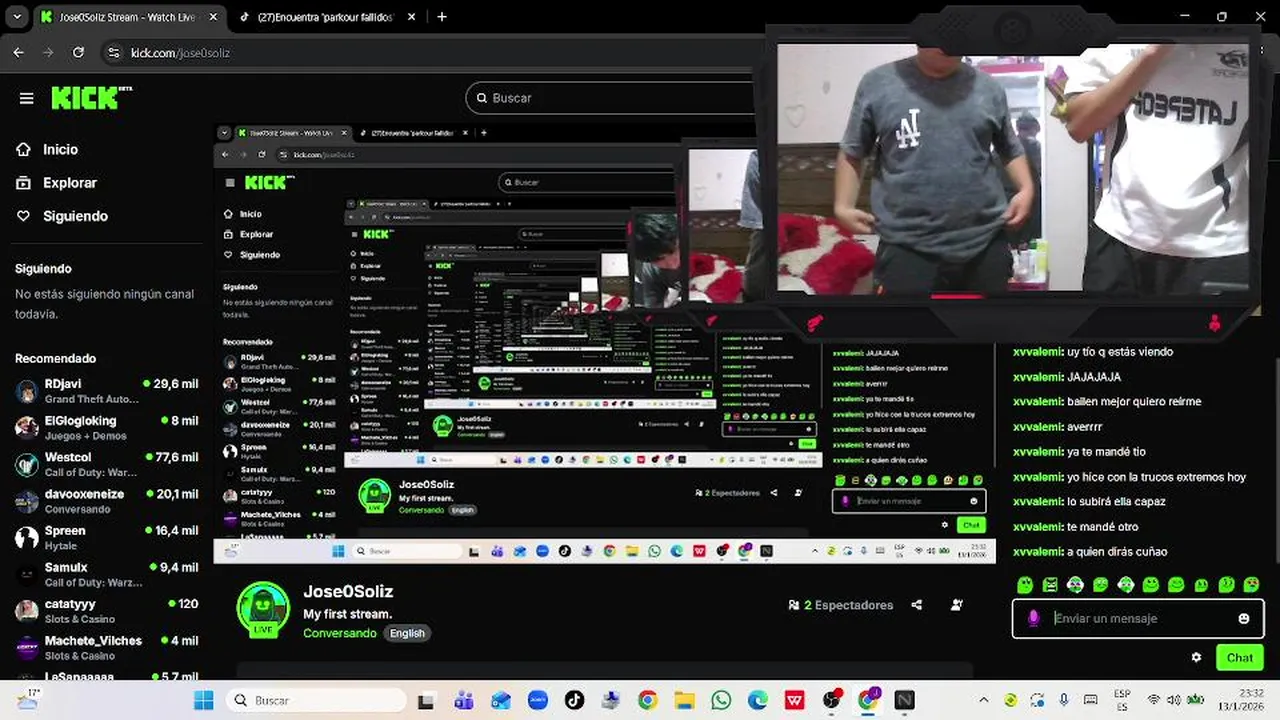Click the live stream video player

click(605, 344)
